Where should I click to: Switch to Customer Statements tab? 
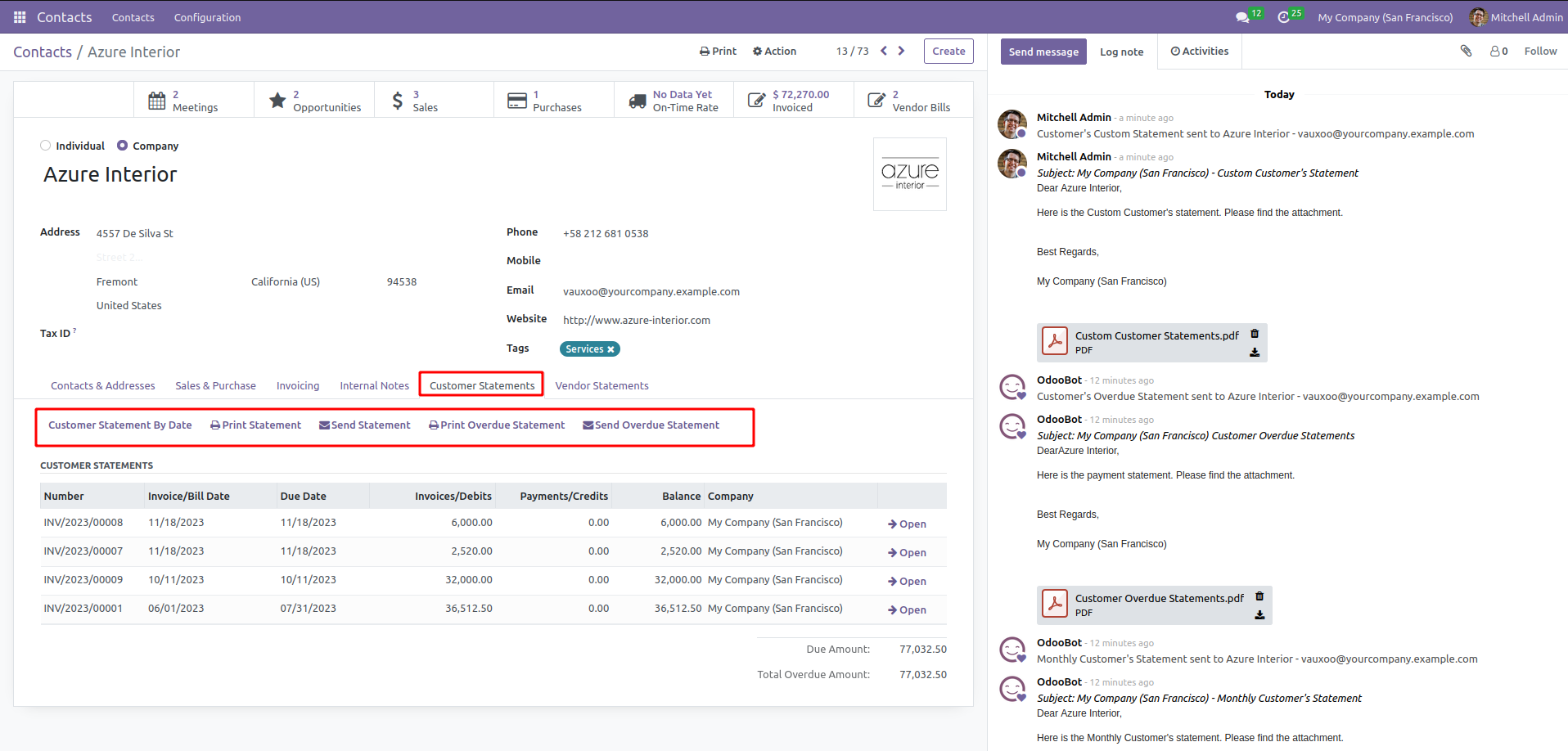point(482,385)
